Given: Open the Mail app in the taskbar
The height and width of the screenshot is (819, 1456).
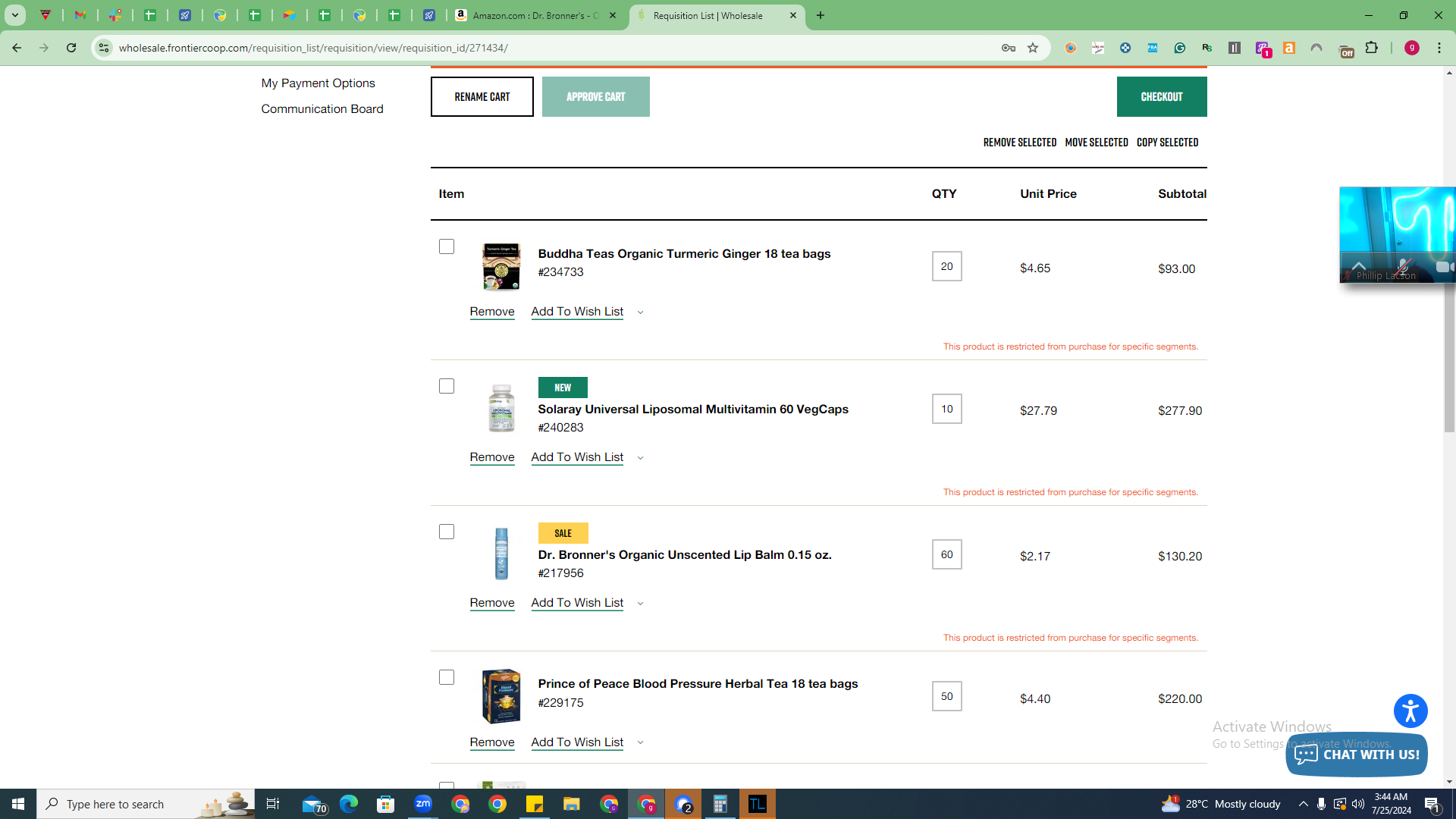Looking at the screenshot, I should pos(313,805).
